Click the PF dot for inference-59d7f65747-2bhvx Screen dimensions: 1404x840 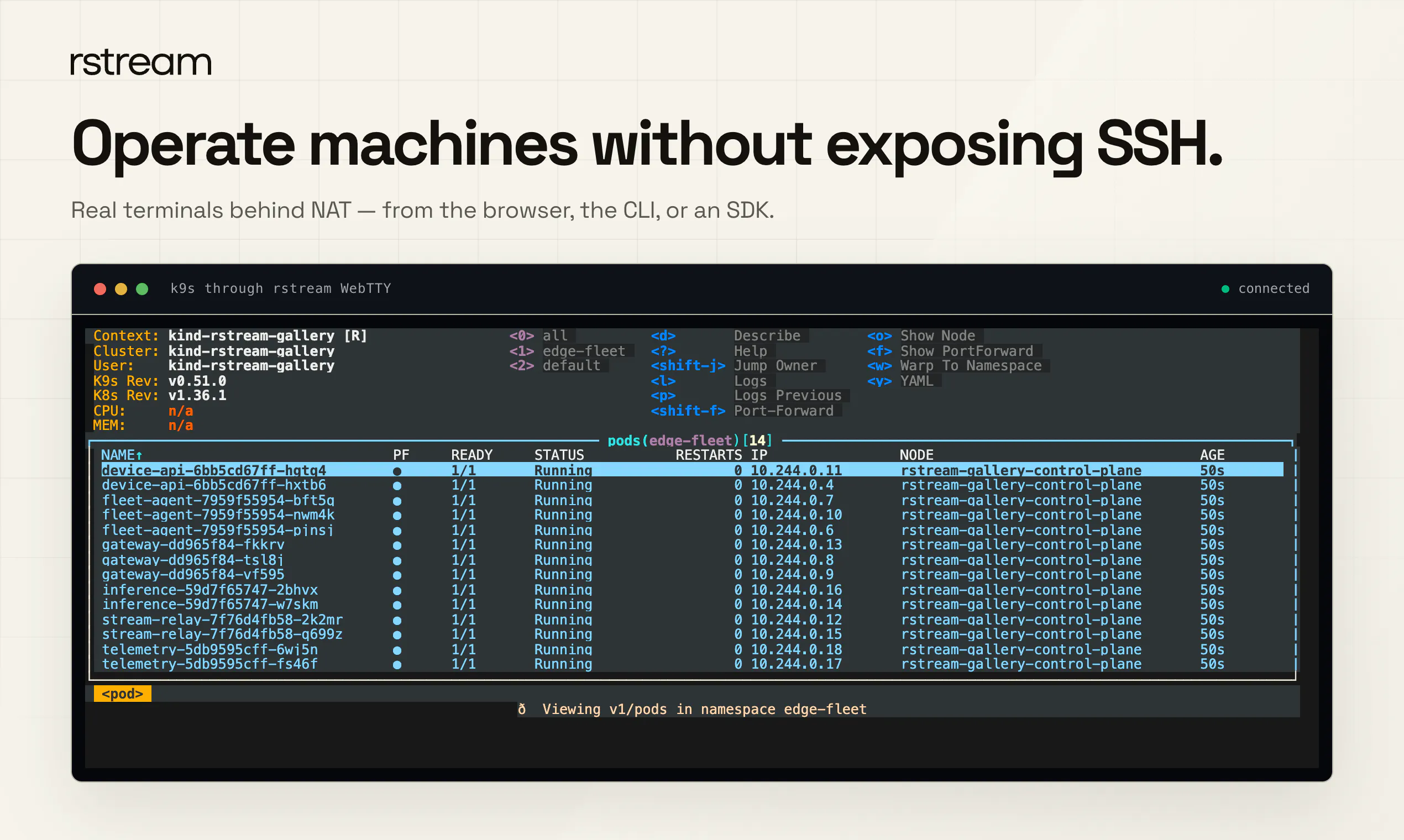(x=397, y=590)
